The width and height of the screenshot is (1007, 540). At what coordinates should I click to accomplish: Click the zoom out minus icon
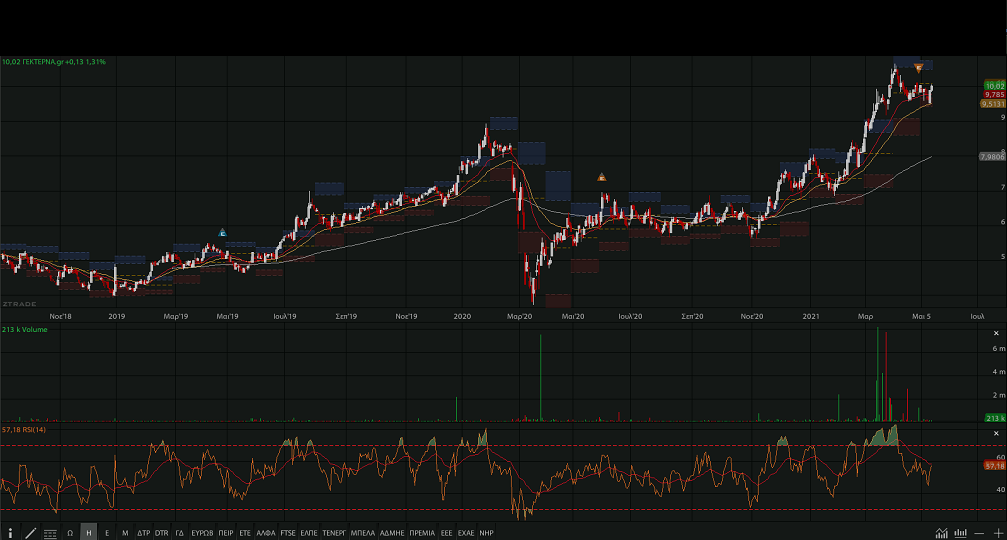click(980, 533)
